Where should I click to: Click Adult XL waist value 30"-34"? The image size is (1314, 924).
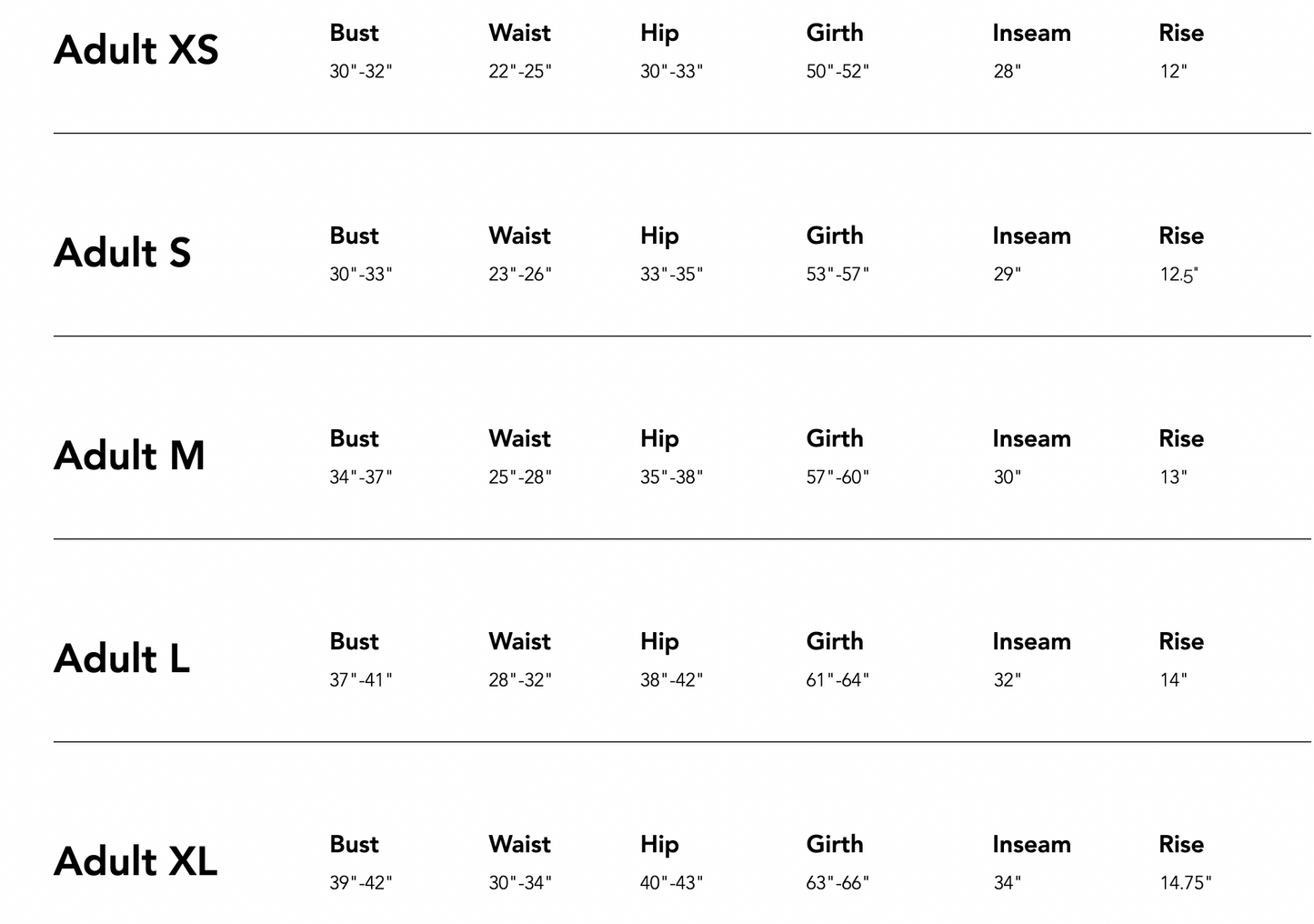[x=520, y=883]
